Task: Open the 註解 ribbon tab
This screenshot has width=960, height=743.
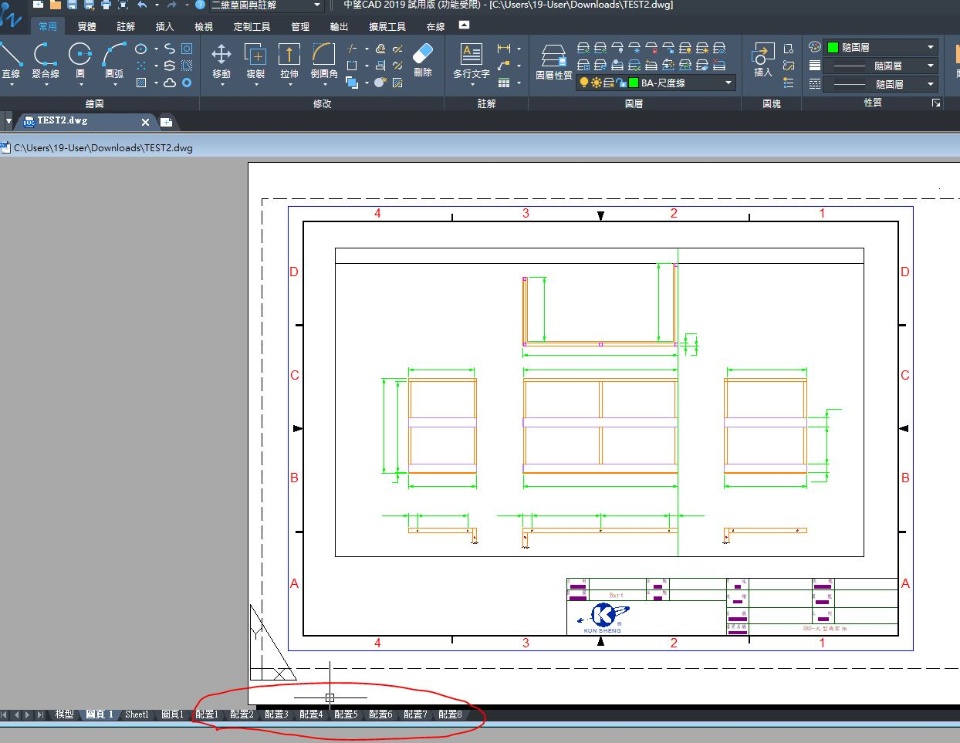Action: tap(126, 26)
